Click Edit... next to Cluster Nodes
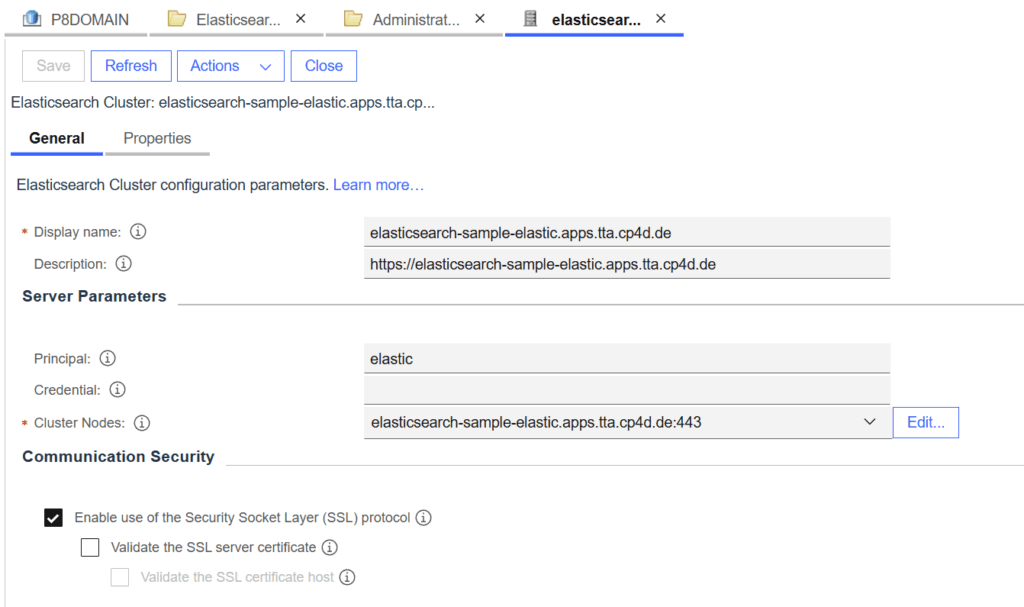Viewport: 1024px width, 607px height. tap(926, 423)
